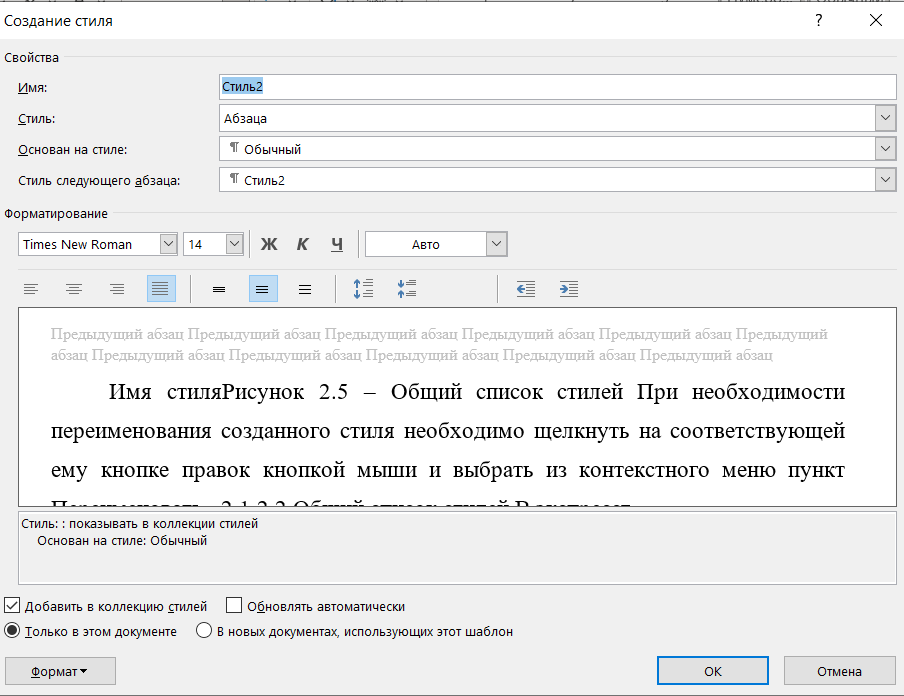This screenshot has width=904, height=696.
Task: Click the Имя field containing Стиль2
Action: point(558,87)
